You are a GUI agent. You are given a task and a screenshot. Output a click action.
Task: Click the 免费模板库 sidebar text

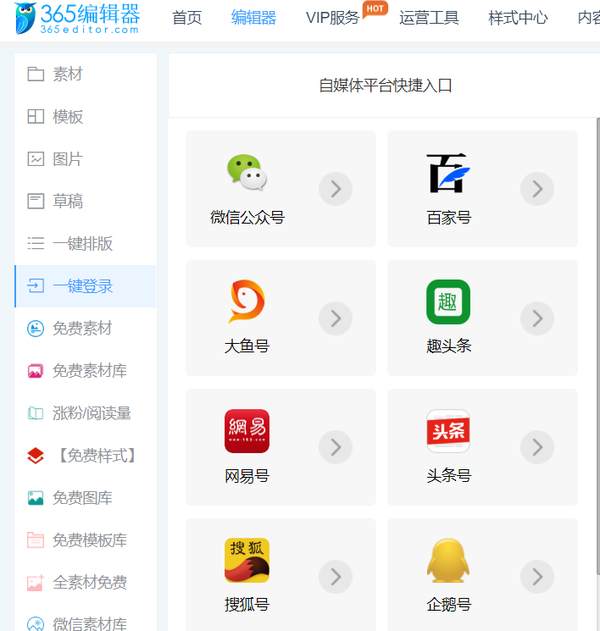[90, 540]
